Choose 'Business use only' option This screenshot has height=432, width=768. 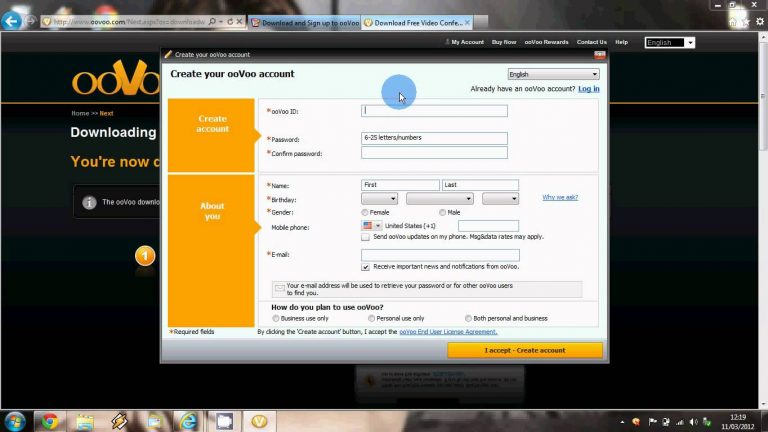coord(276,318)
